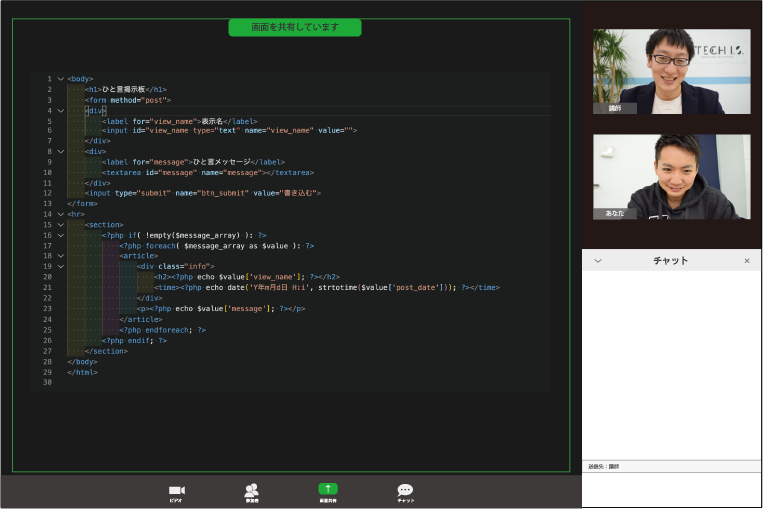Collapse the first <div> block at line 4
This screenshot has height=509, width=763.
click(60, 110)
